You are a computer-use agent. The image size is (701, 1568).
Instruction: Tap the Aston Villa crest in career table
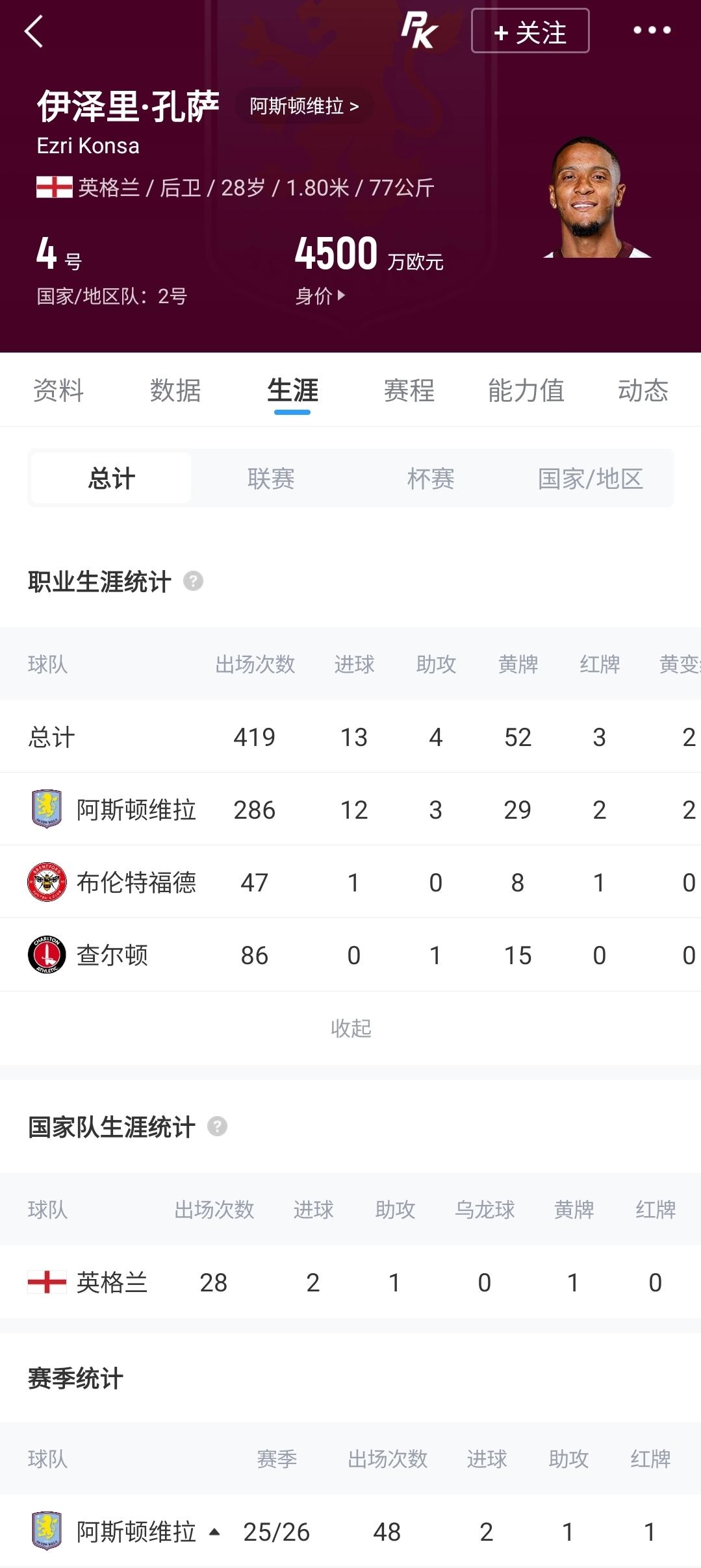pyautogui.click(x=47, y=809)
